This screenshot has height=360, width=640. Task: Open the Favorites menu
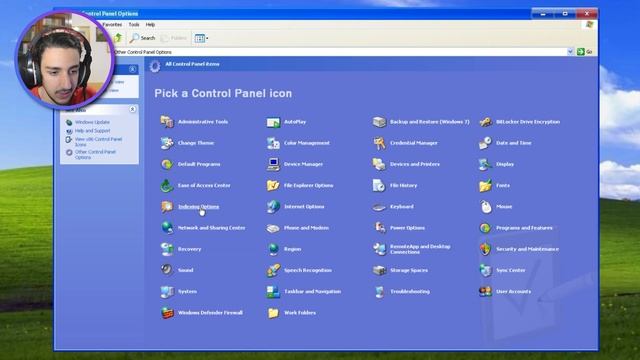tap(112, 24)
